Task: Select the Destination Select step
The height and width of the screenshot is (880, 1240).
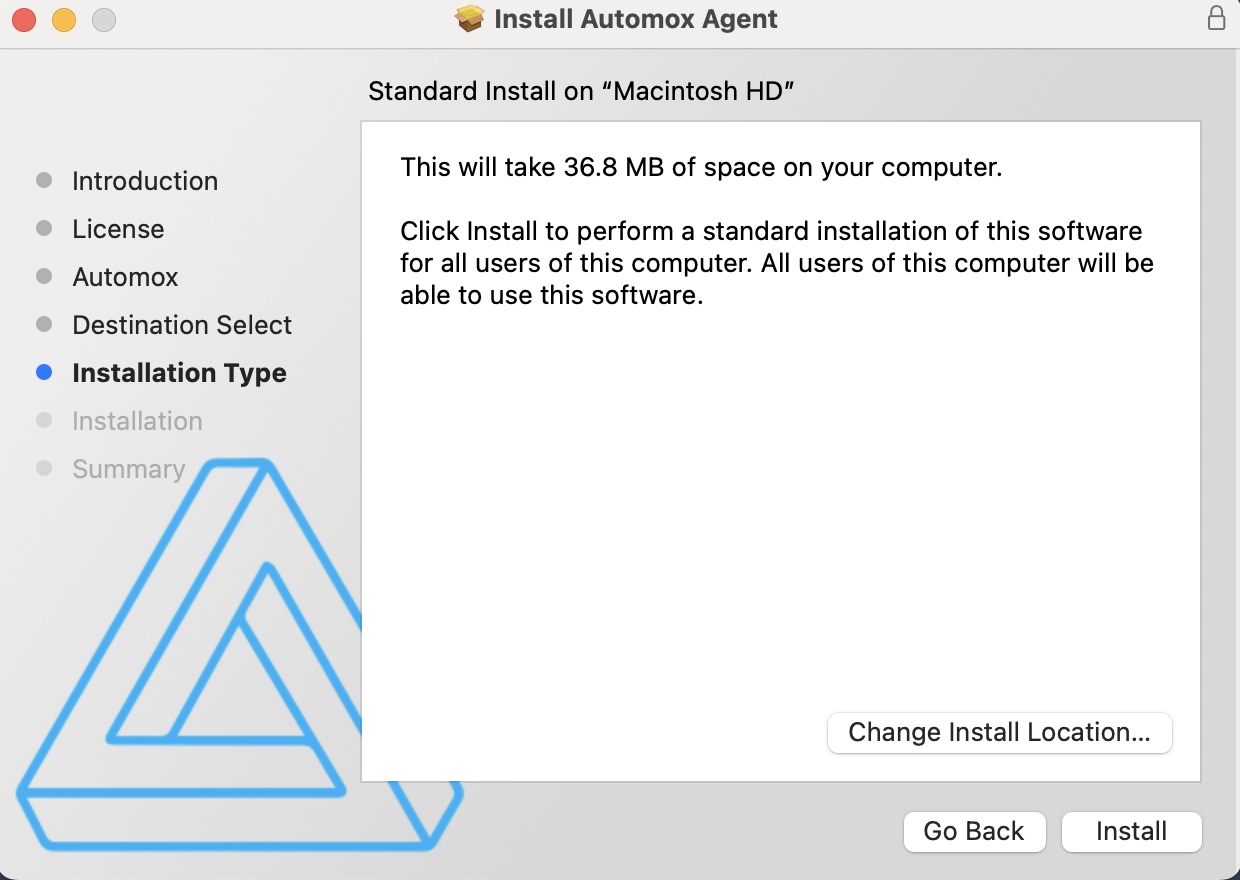Action: [x=182, y=325]
